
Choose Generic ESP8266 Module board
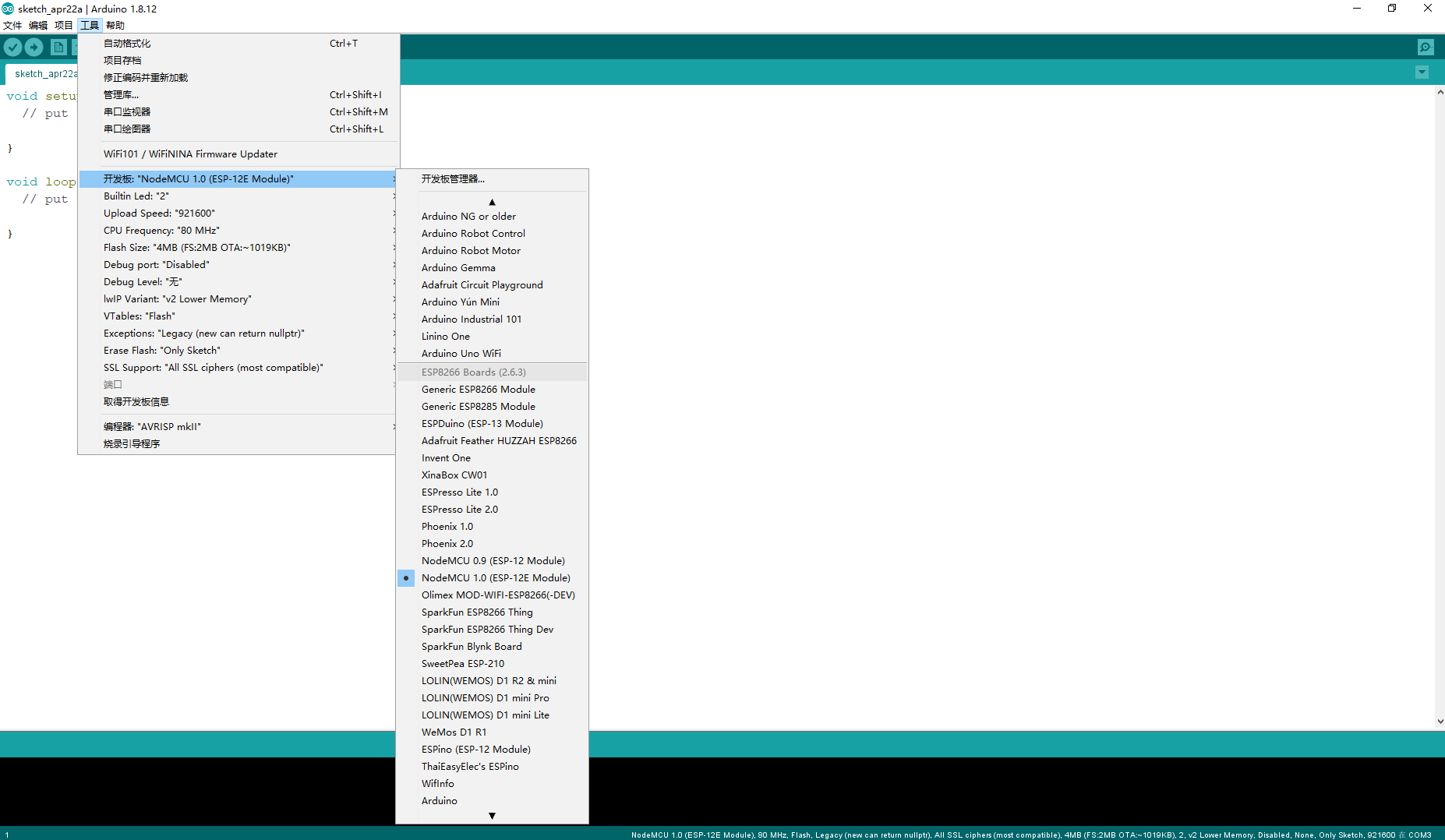[493, 390]
